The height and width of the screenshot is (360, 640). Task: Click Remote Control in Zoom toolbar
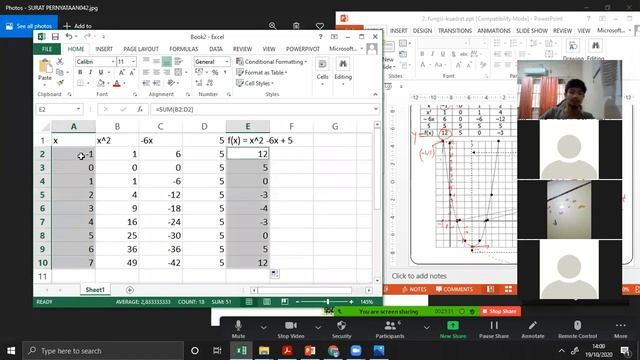(578, 329)
